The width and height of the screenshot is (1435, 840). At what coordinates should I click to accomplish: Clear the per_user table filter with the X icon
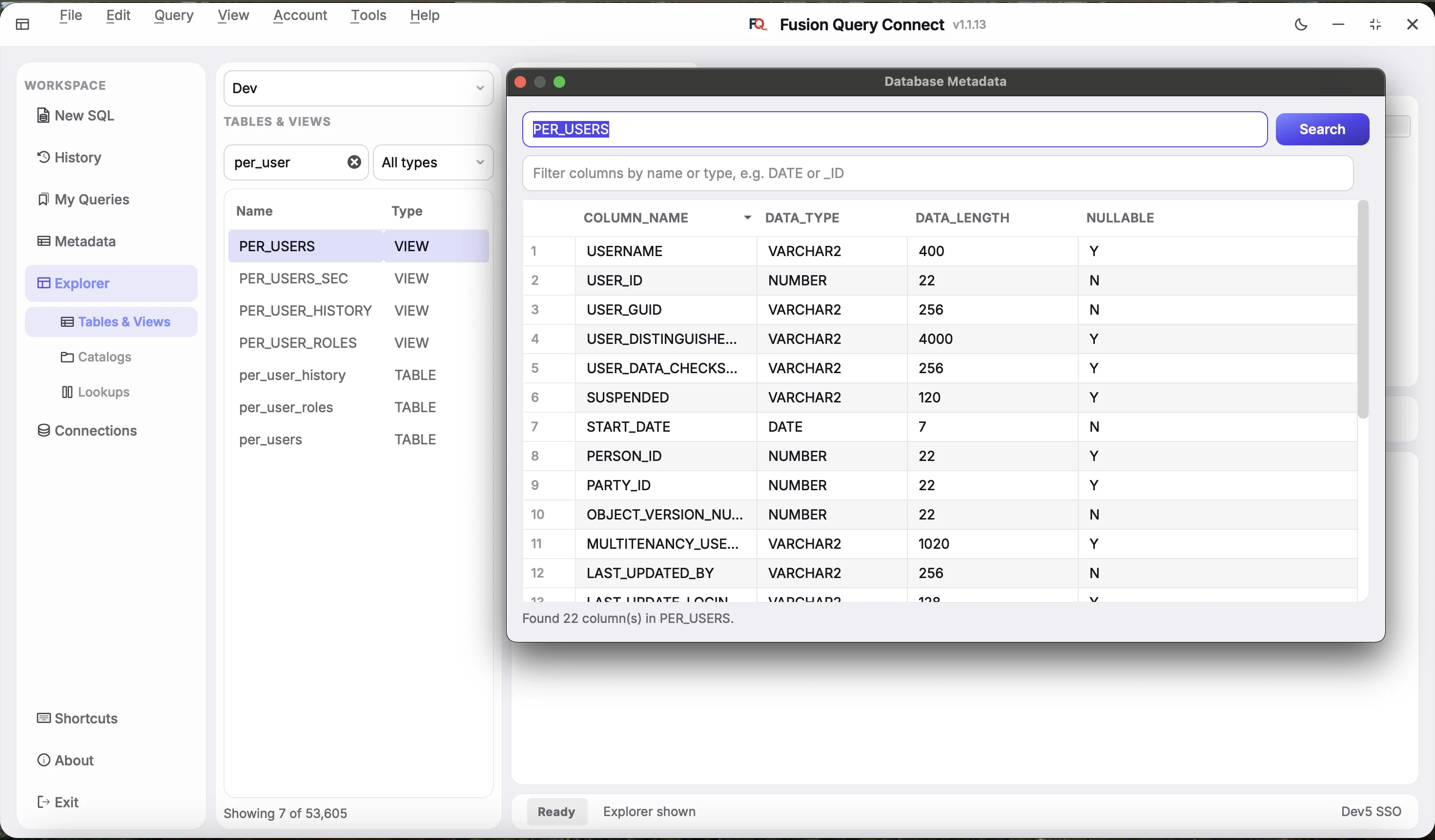click(354, 163)
